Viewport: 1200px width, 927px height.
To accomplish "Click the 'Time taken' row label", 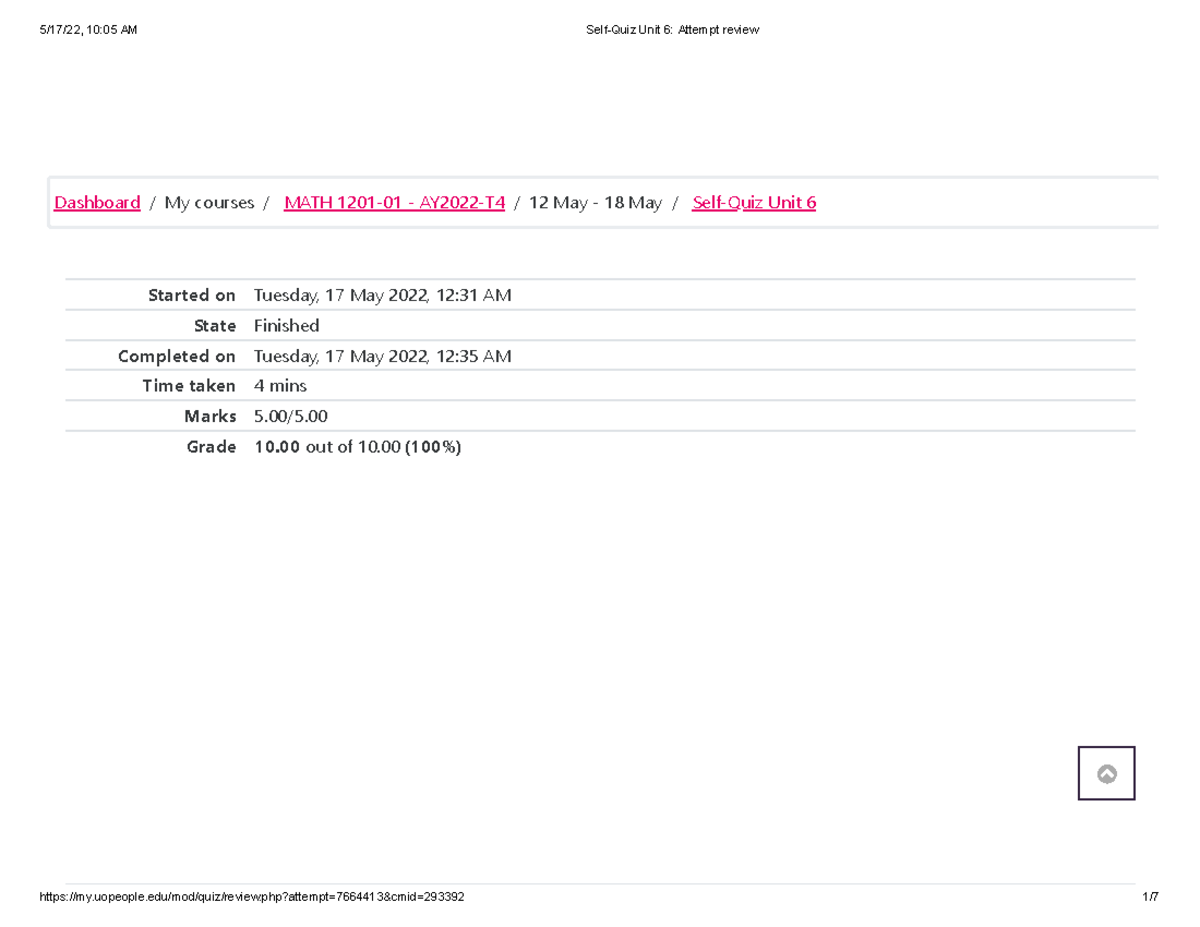I will point(188,386).
